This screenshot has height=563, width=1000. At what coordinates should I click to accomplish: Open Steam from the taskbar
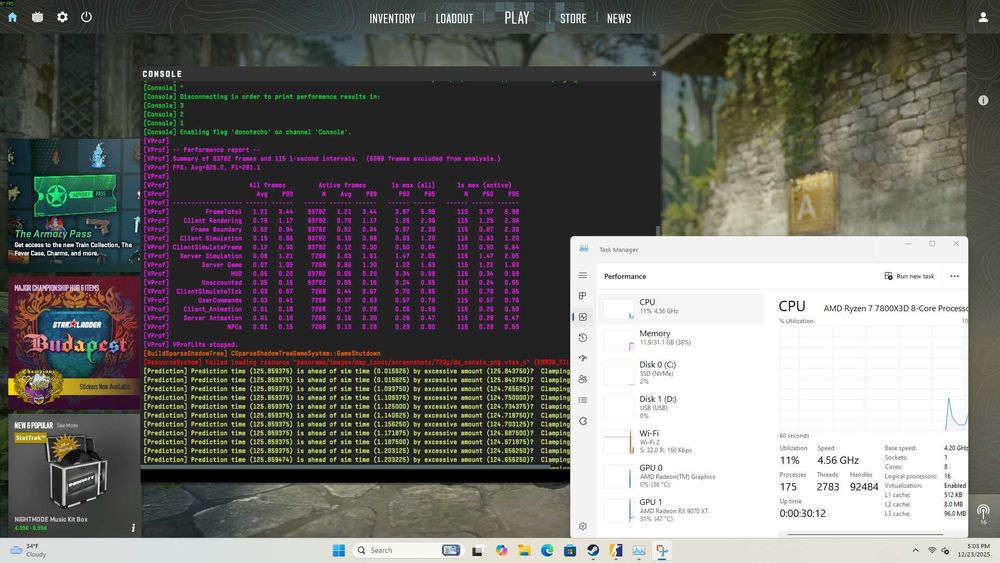[593, 550]
